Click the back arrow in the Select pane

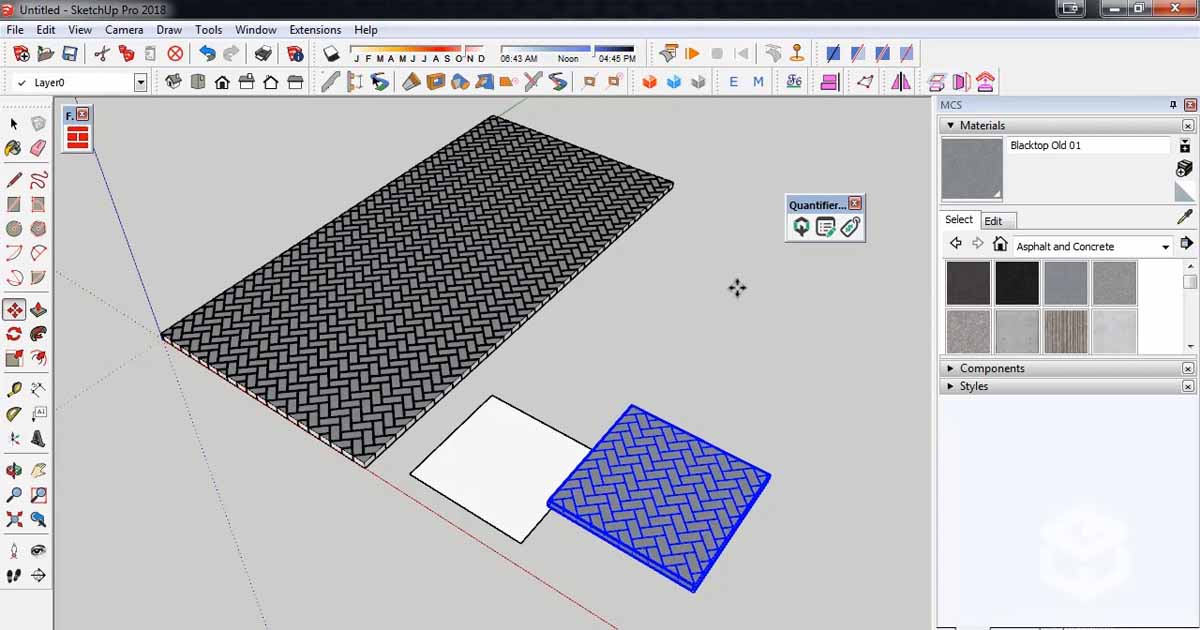pos(956,243)
